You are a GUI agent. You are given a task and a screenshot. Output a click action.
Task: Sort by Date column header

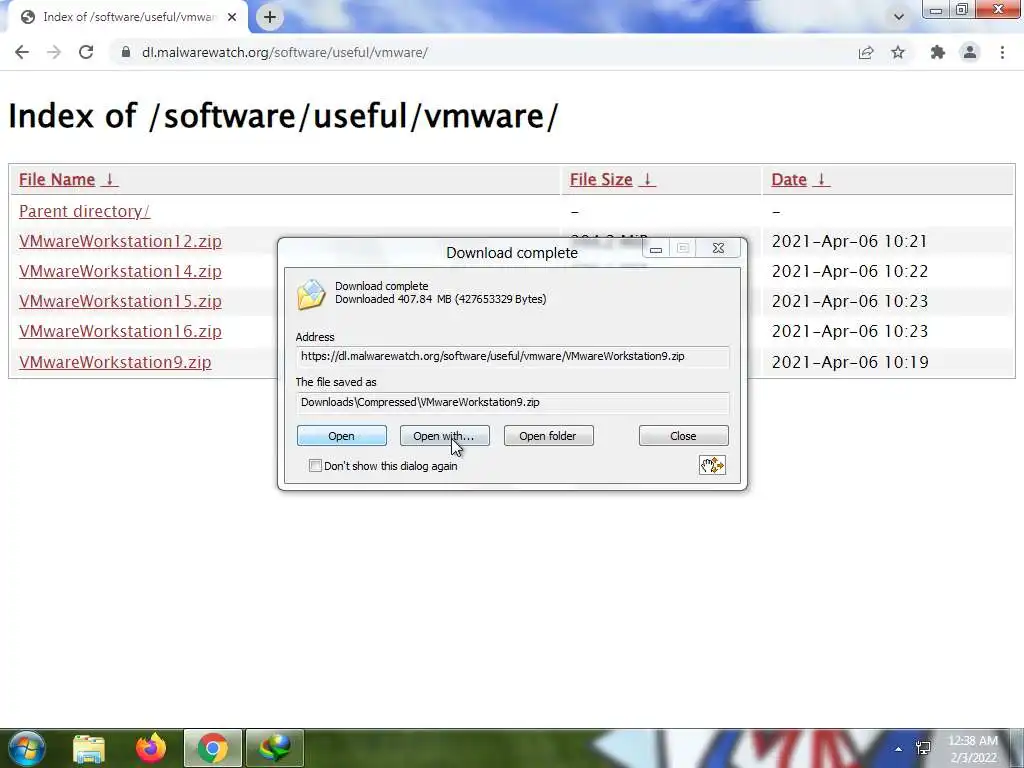(x=800, y=179)
